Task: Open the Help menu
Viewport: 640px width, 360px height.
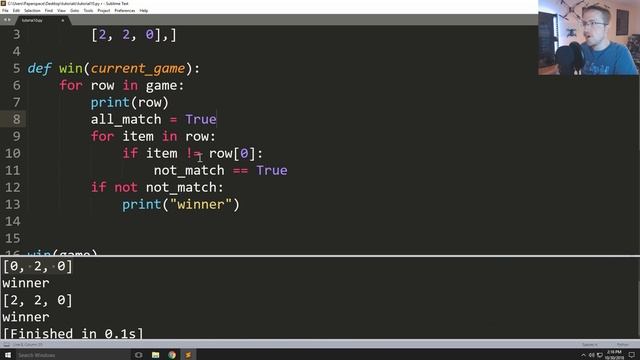Action: [x=144, y=11]
